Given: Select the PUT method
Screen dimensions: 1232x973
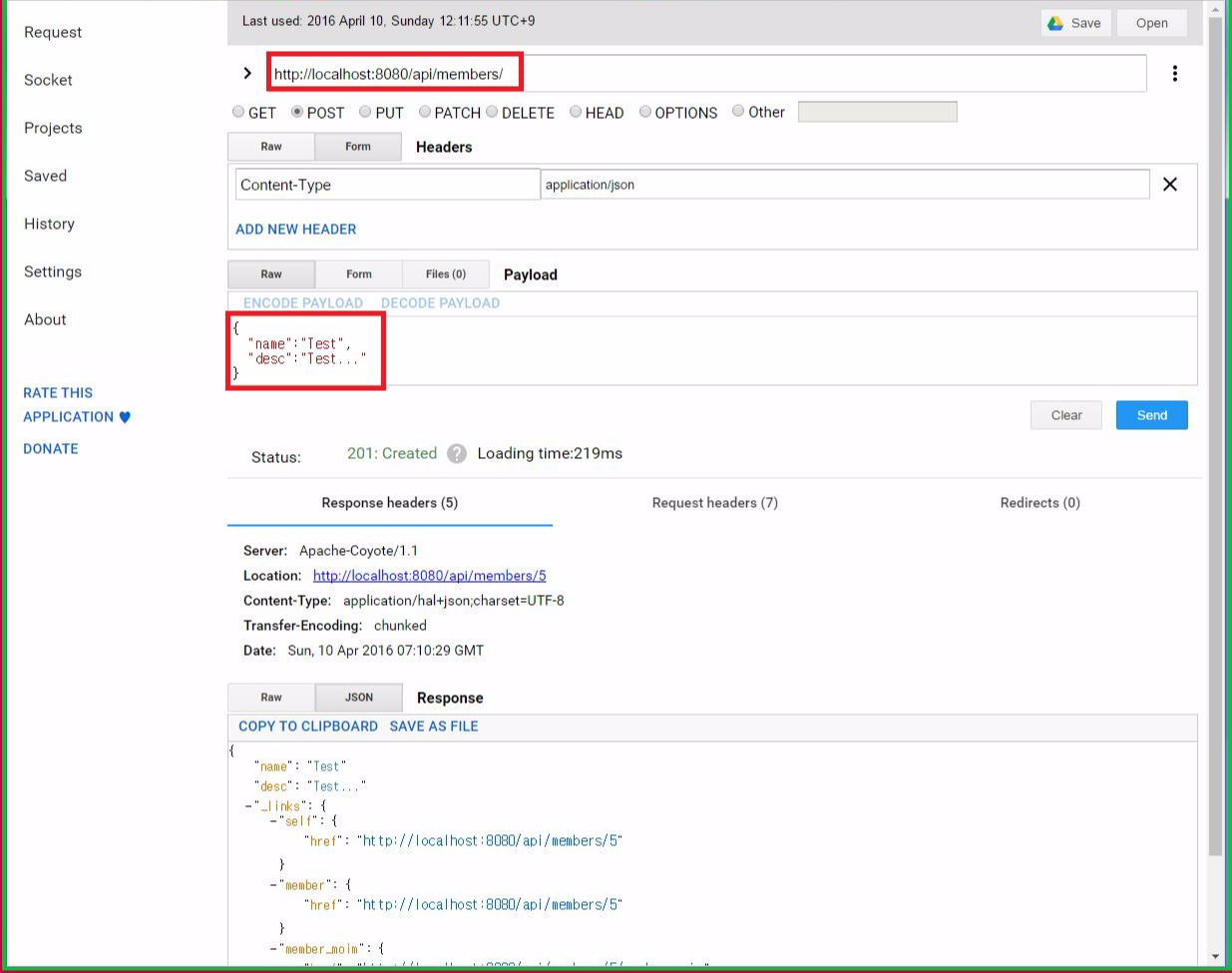Looking at the screenshot, I should (x=365, y=112).
